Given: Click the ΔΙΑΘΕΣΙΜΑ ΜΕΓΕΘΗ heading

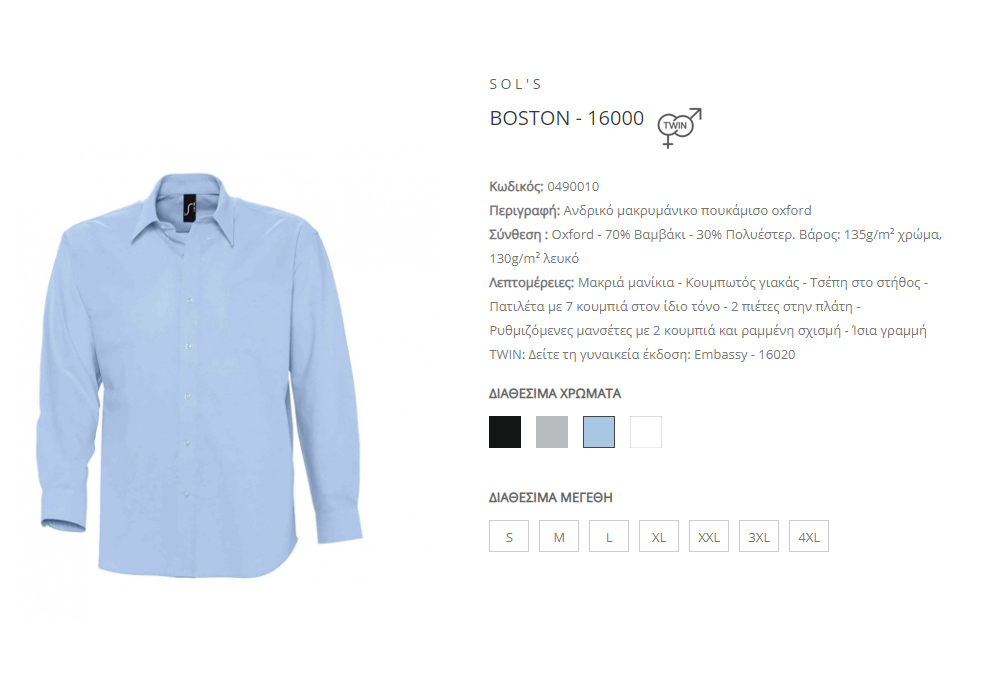Looking at the screenshot, I should pyautogui.click(x=550, y=498).
